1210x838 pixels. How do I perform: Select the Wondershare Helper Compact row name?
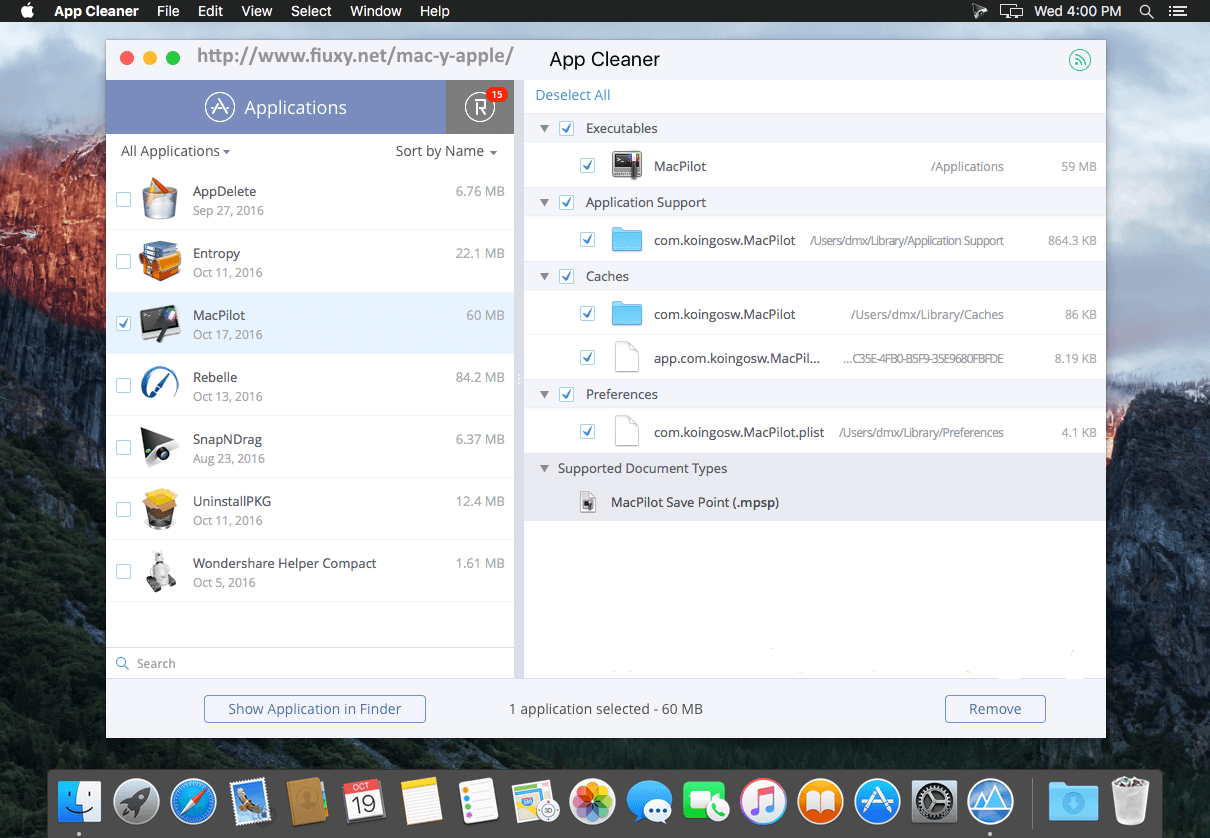[284, 563]
